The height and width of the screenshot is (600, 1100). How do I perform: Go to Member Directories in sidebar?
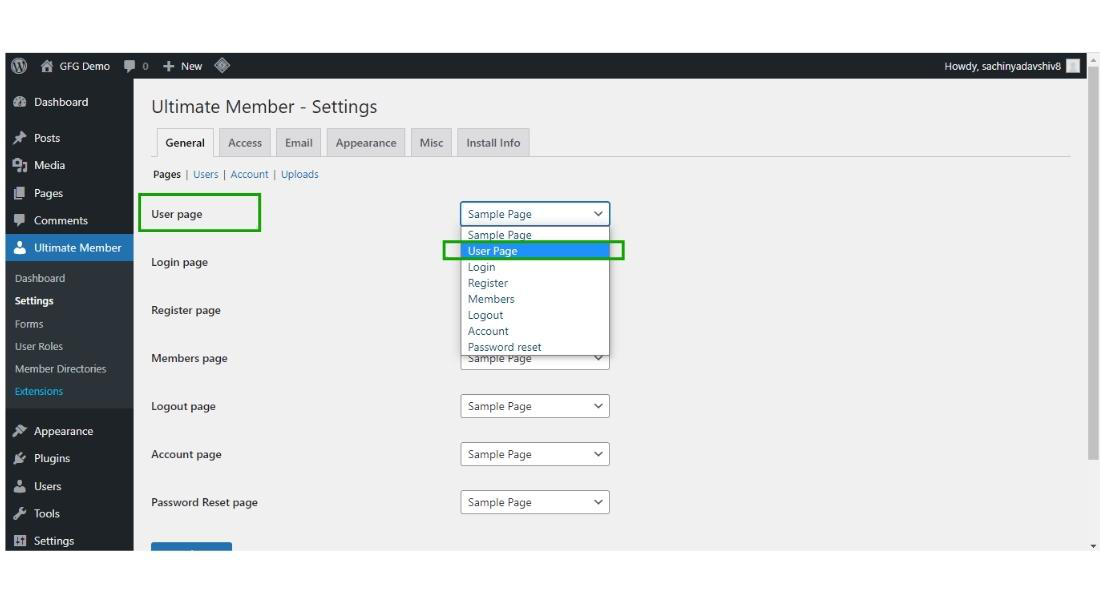pyautogui.click(x=60, y=369)
